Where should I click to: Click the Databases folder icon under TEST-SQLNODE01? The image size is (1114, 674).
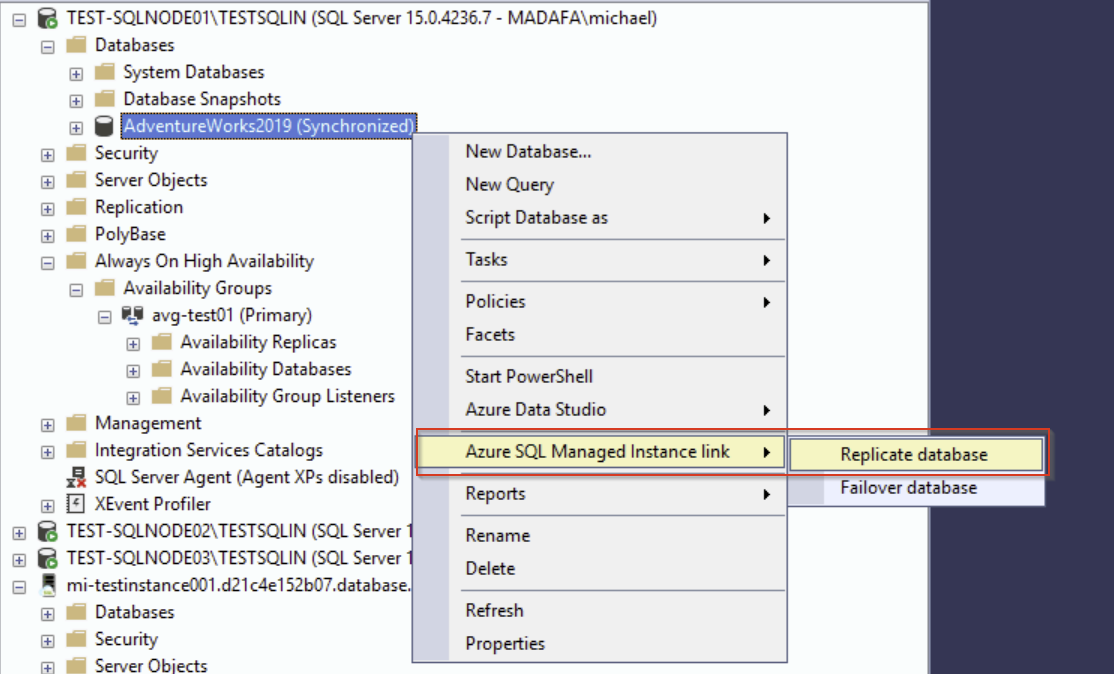76,45
